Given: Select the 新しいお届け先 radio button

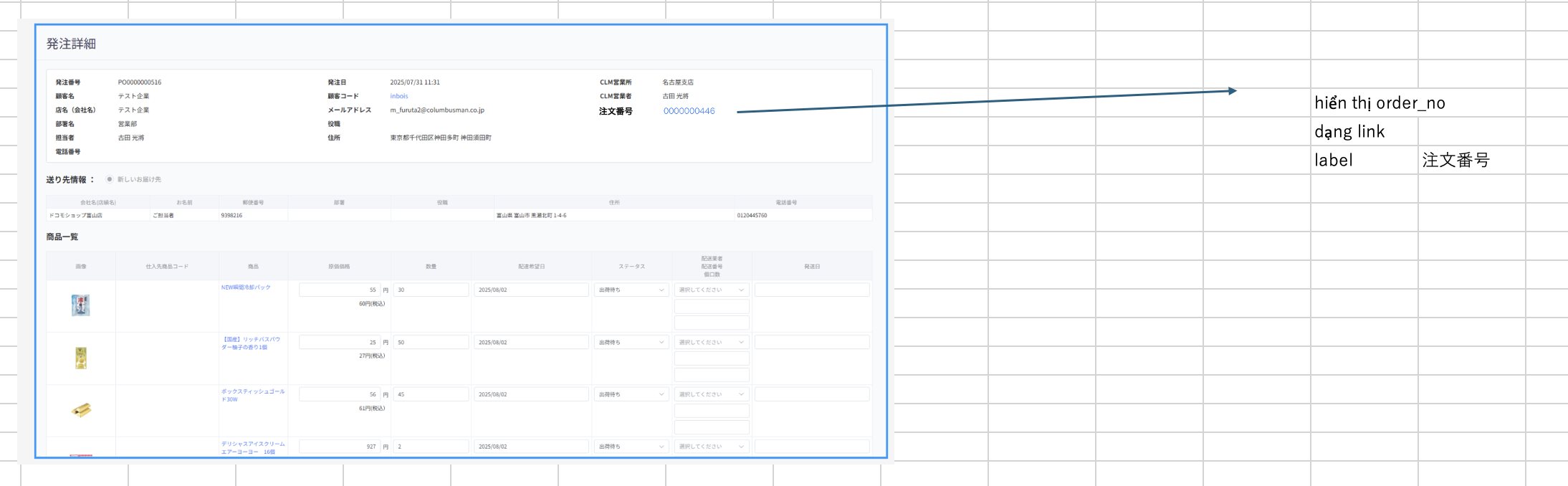Looking at the screenshot, I should pyautogui.click(x=109, y=179).
